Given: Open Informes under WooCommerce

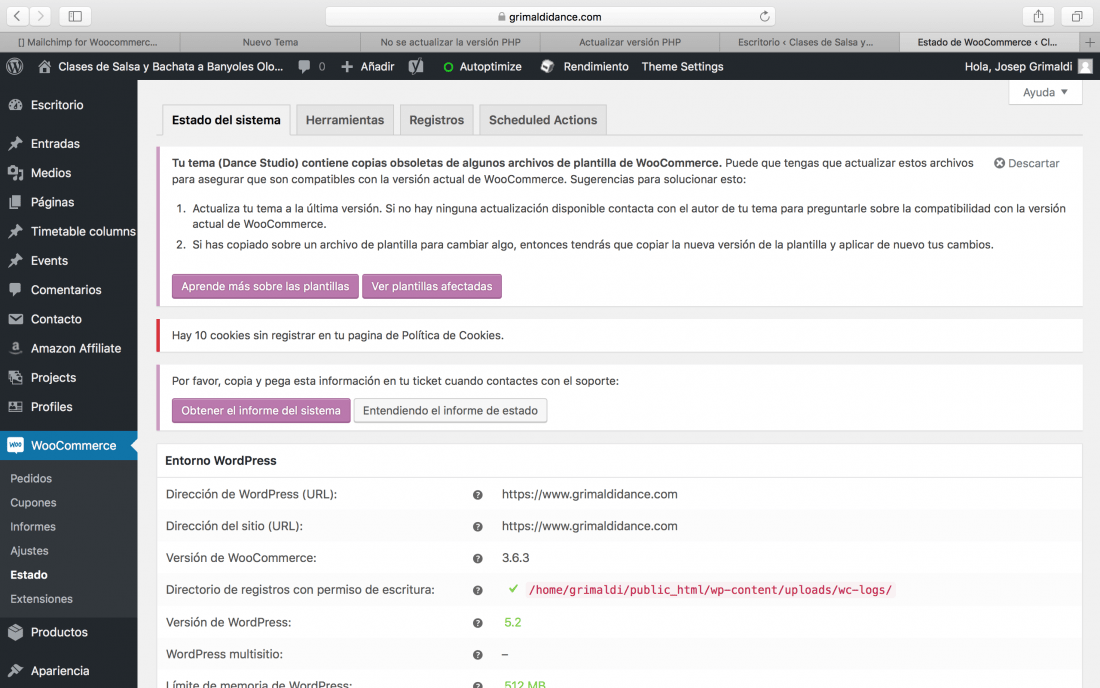Looking at the screenshot, I should point(33,527).
